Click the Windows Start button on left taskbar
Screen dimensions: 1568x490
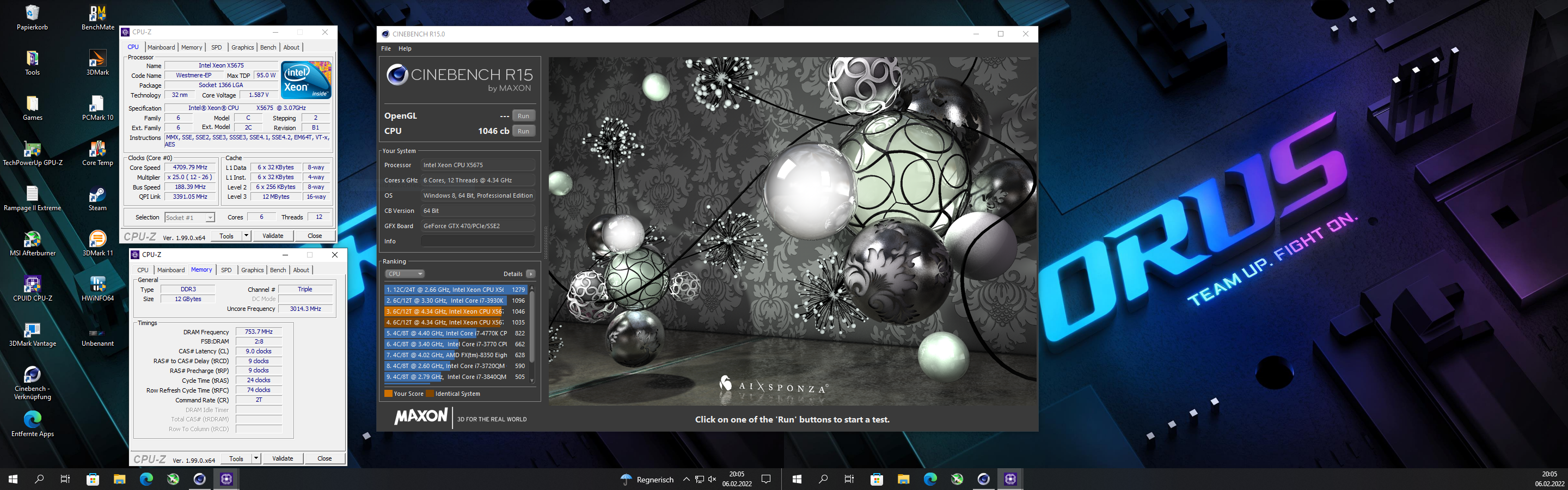tap(13, 479)
